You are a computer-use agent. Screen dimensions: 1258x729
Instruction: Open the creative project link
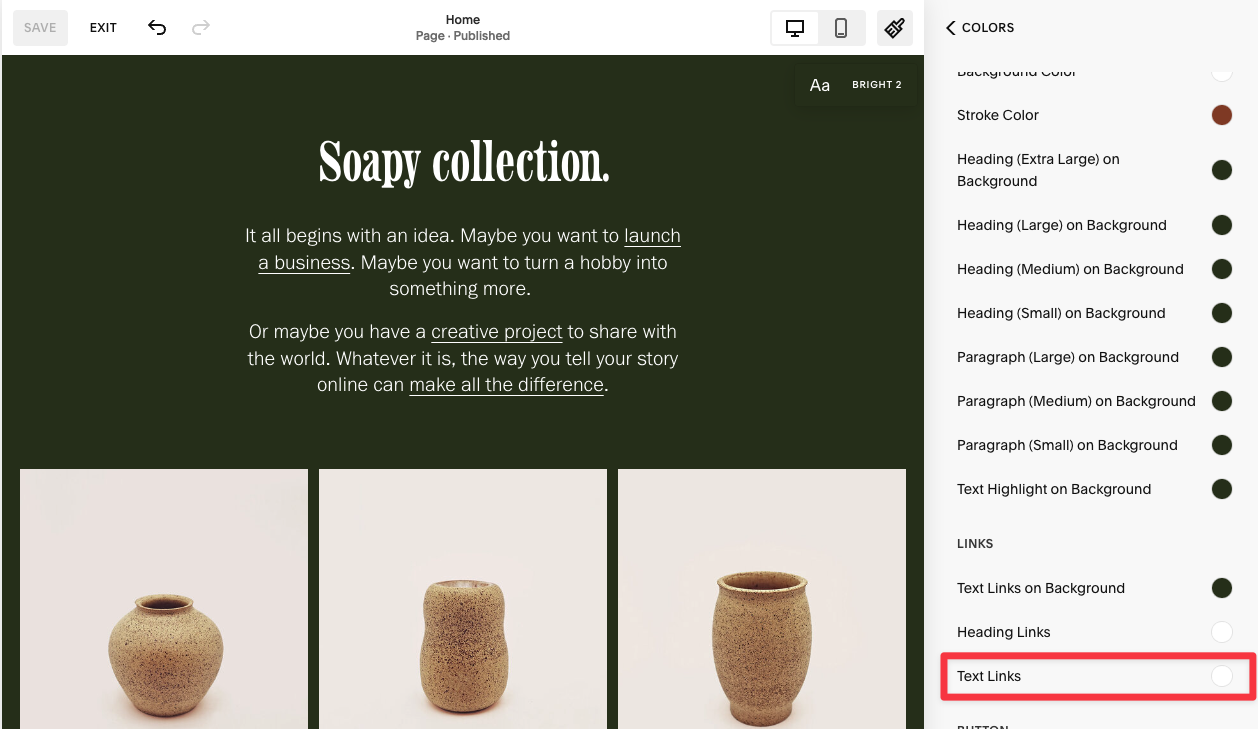coord(496,331)
